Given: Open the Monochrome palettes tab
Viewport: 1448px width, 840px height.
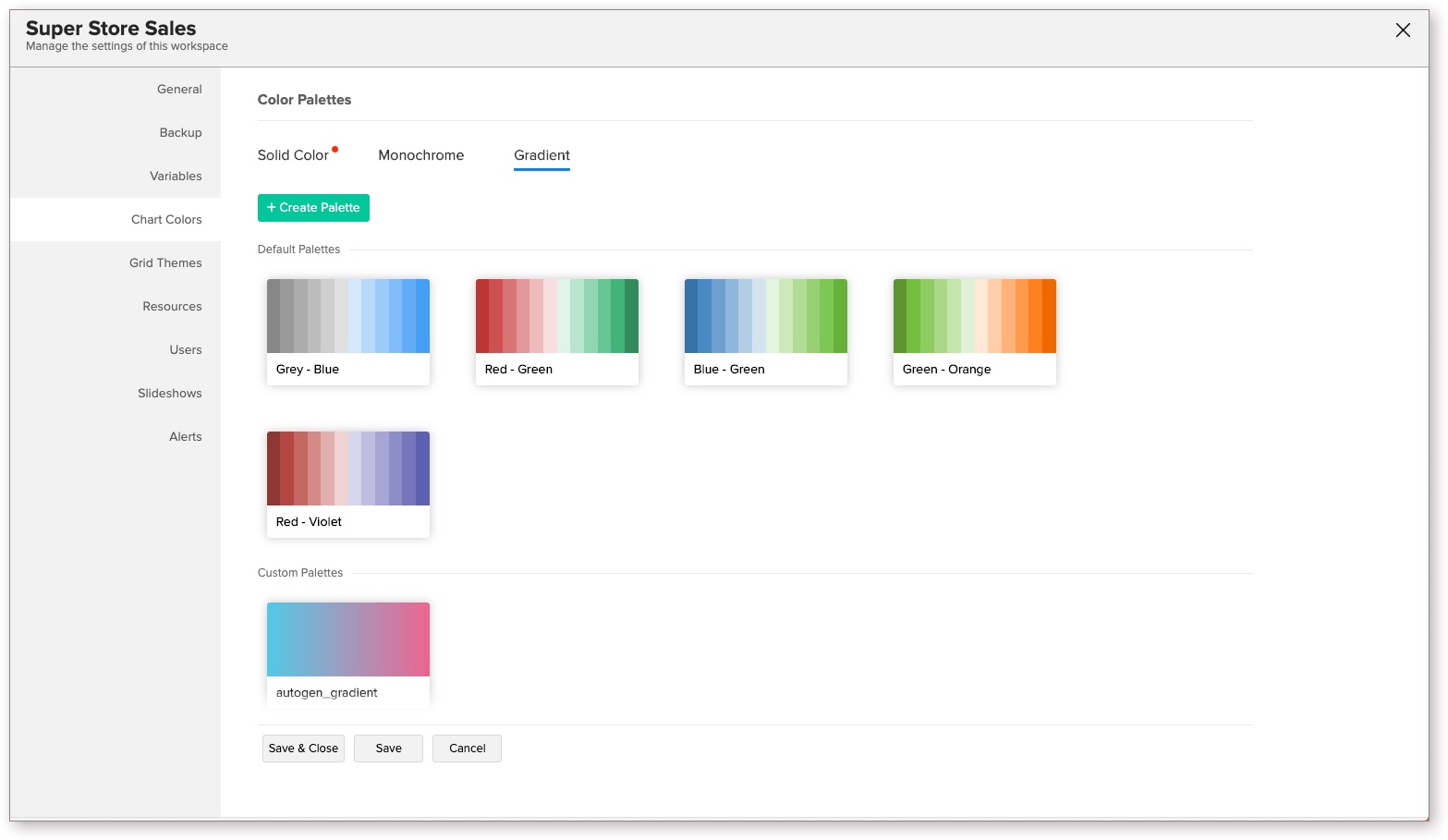Looking at the screenshot, I should (420, 155).
